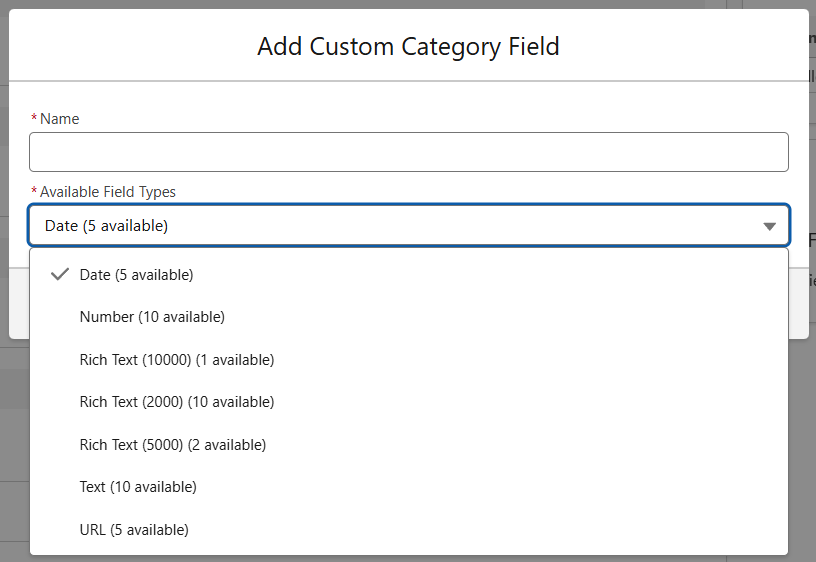The height and width of the screenshot is (562, 816).
Task: Click the 'Add Custom Category Field' dialog title
Action: click(408, 46)
